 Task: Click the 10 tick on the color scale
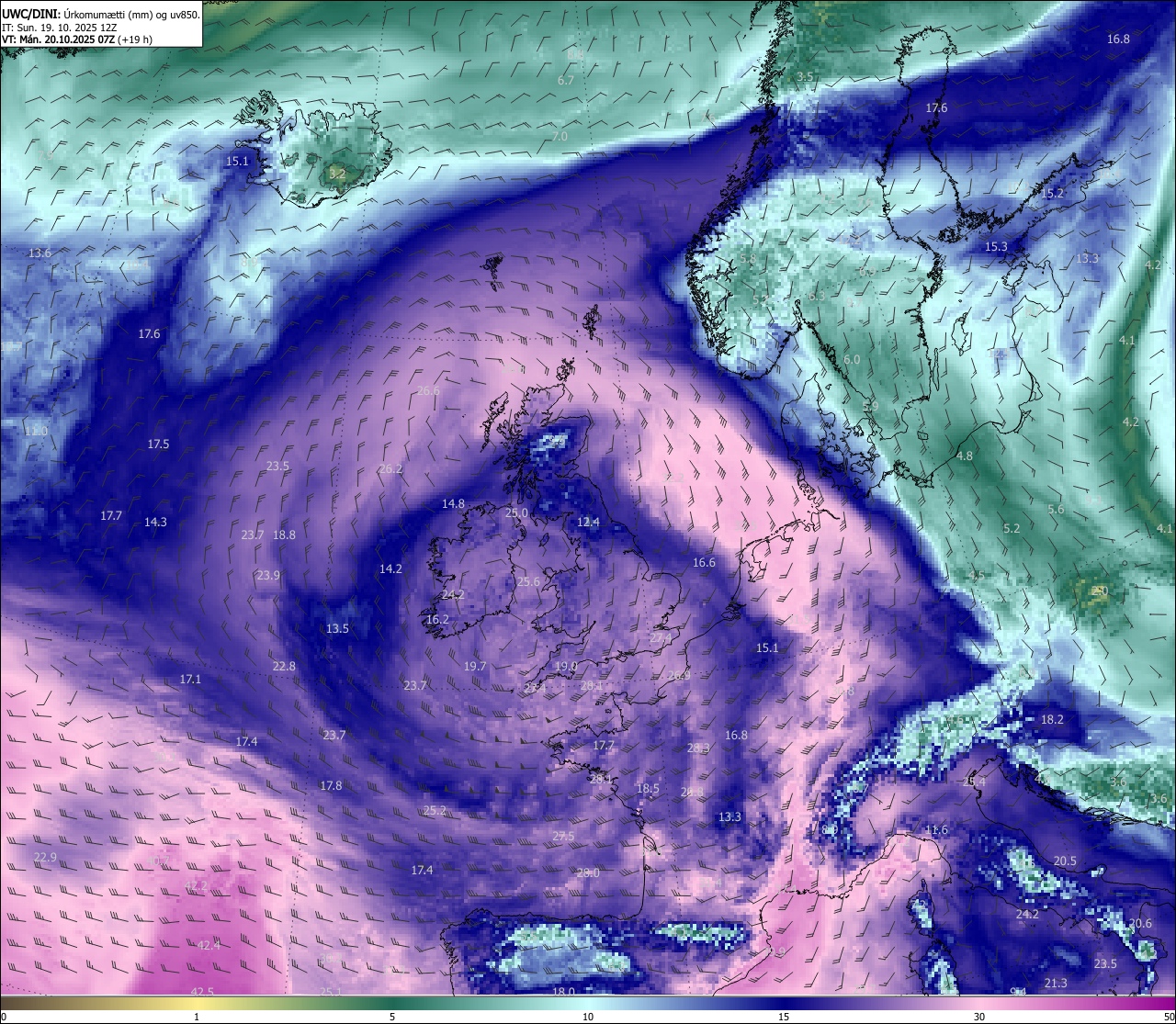click(588, 1017)
